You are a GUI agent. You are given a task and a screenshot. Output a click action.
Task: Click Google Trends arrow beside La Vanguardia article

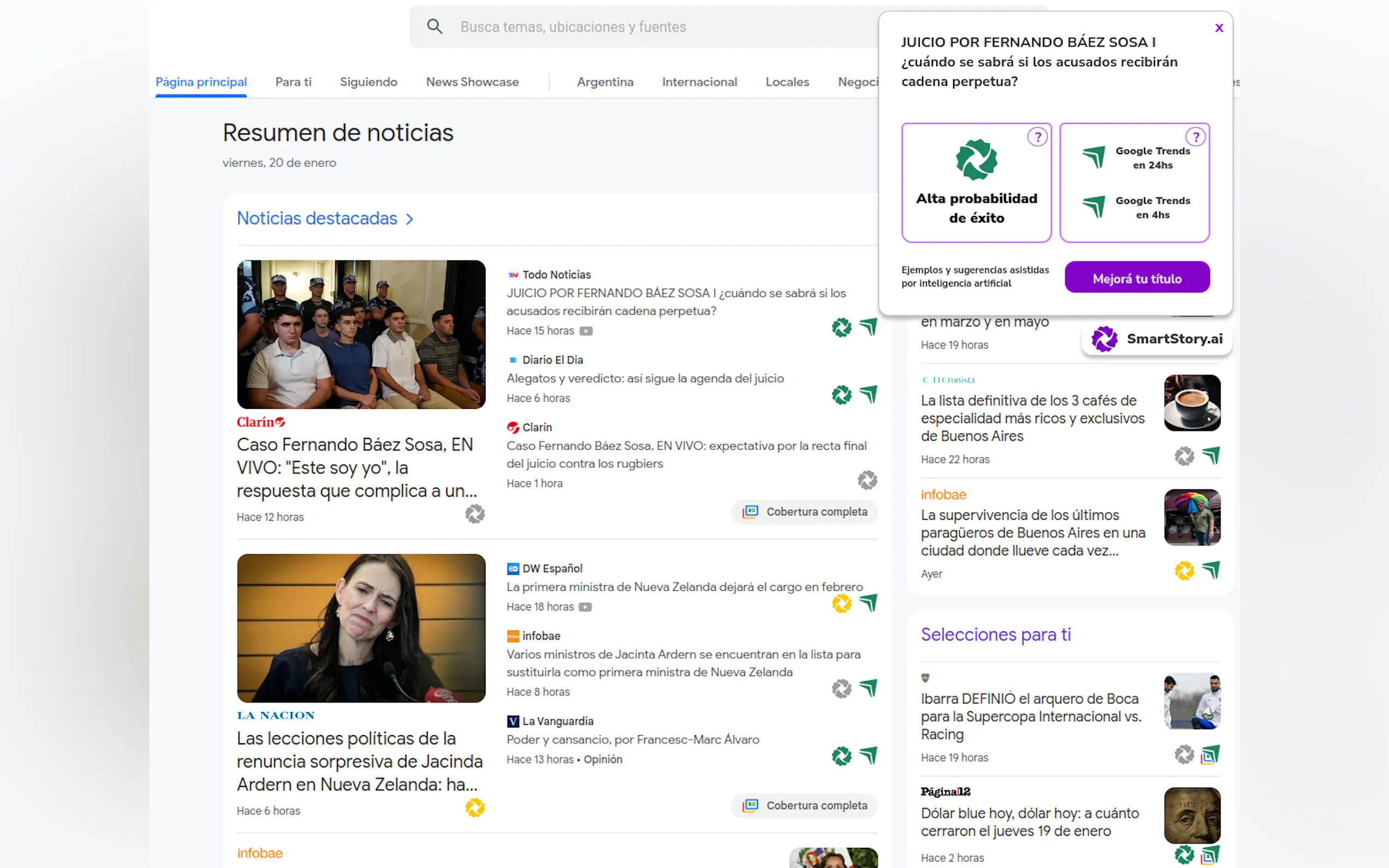click(x=868, y=755)
